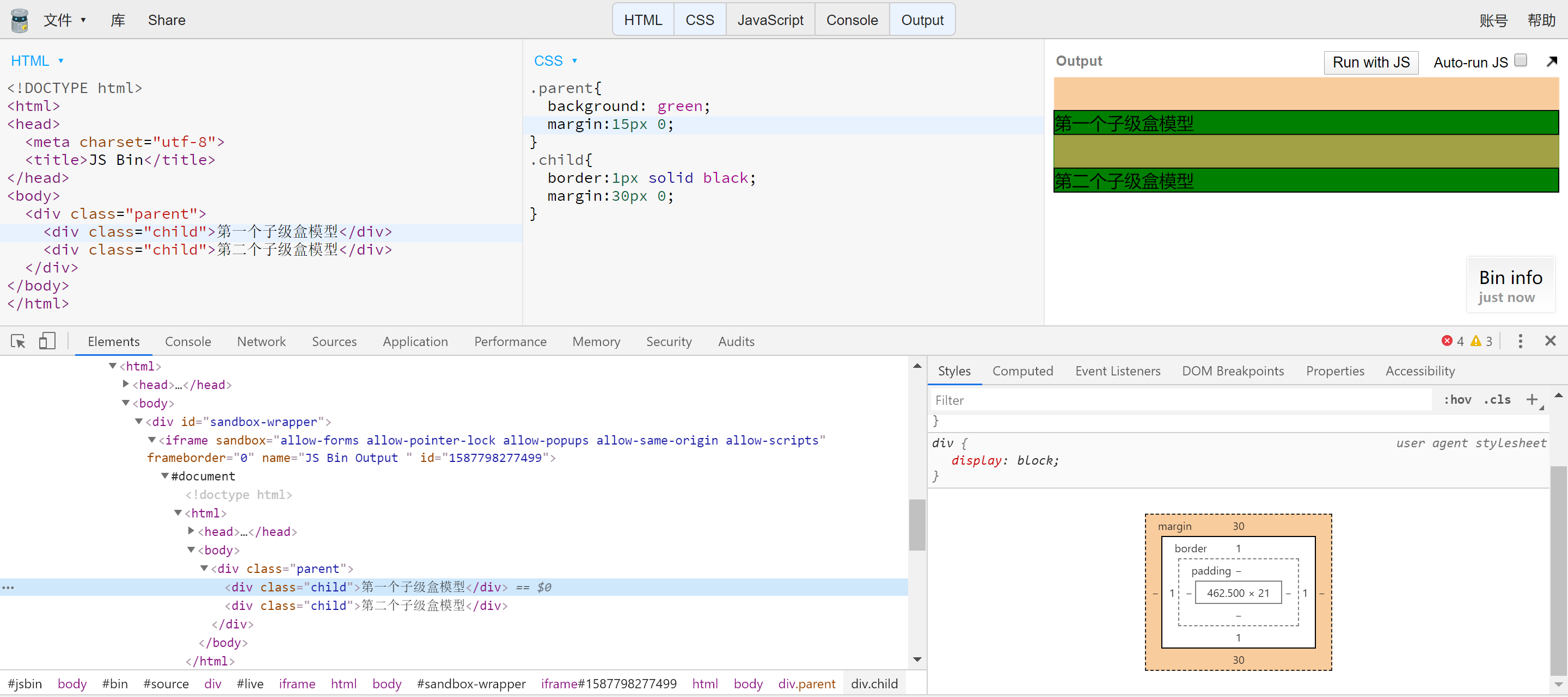Open the DOM Breakpoints tab

pyautogui.click(x=1233, y=371)
